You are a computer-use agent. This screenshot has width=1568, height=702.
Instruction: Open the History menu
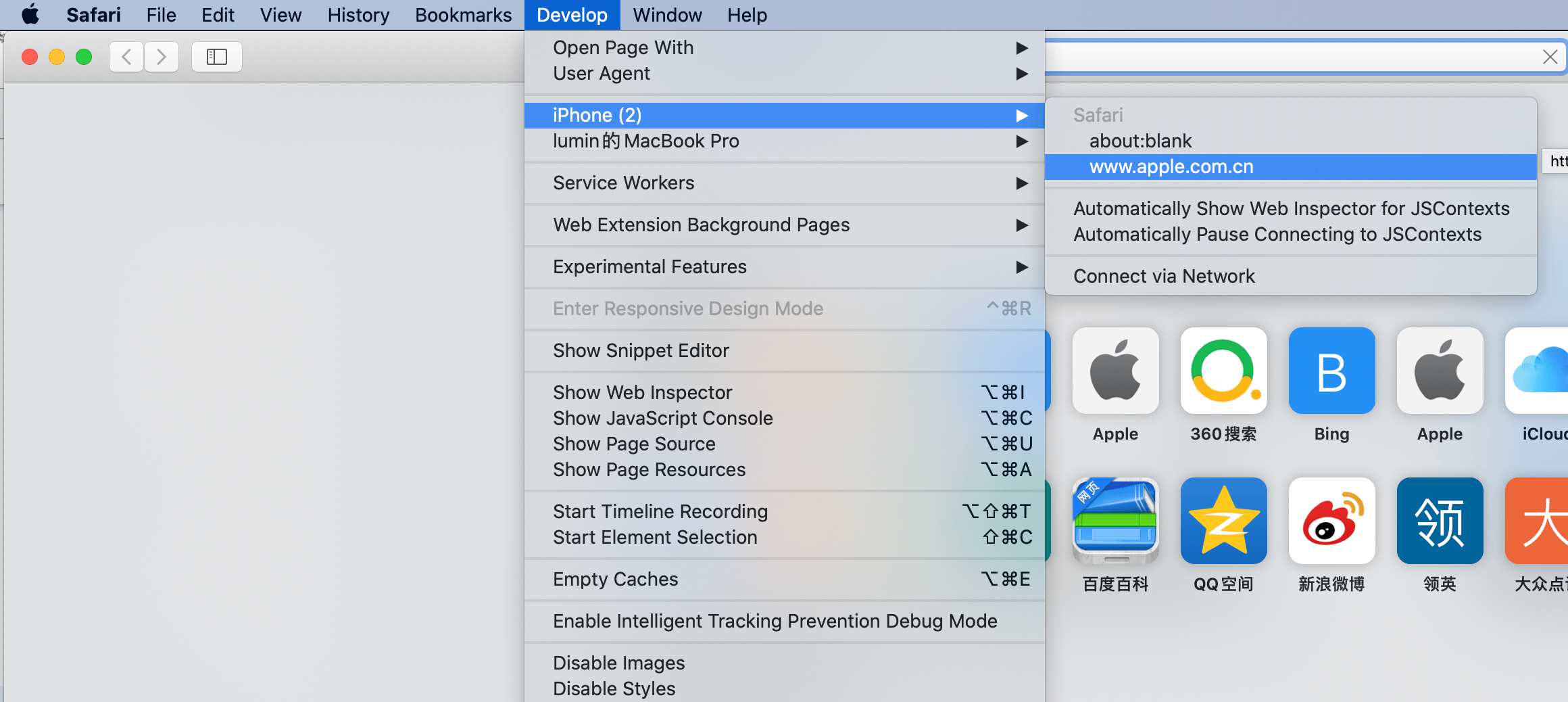pos(358,15)
